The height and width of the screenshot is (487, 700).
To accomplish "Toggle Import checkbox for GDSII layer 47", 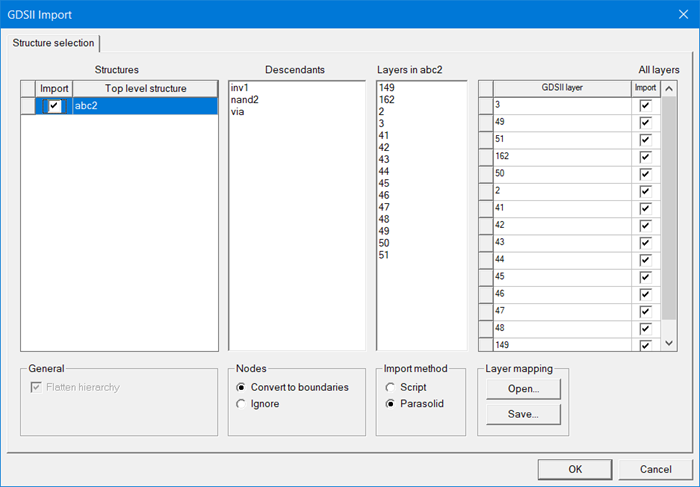I will 645,311.
